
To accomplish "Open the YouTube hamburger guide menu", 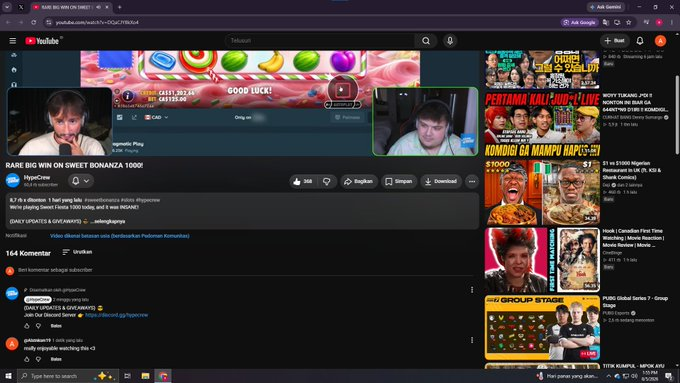I will tap(13, 41).
